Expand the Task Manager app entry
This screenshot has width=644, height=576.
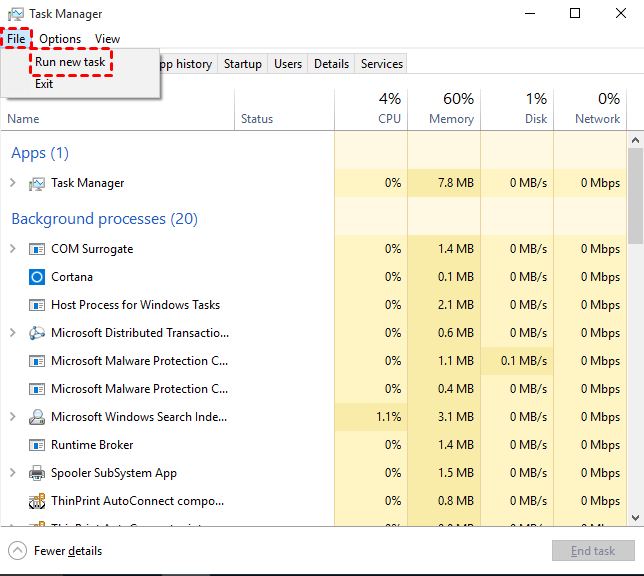[x=13, y=183]
